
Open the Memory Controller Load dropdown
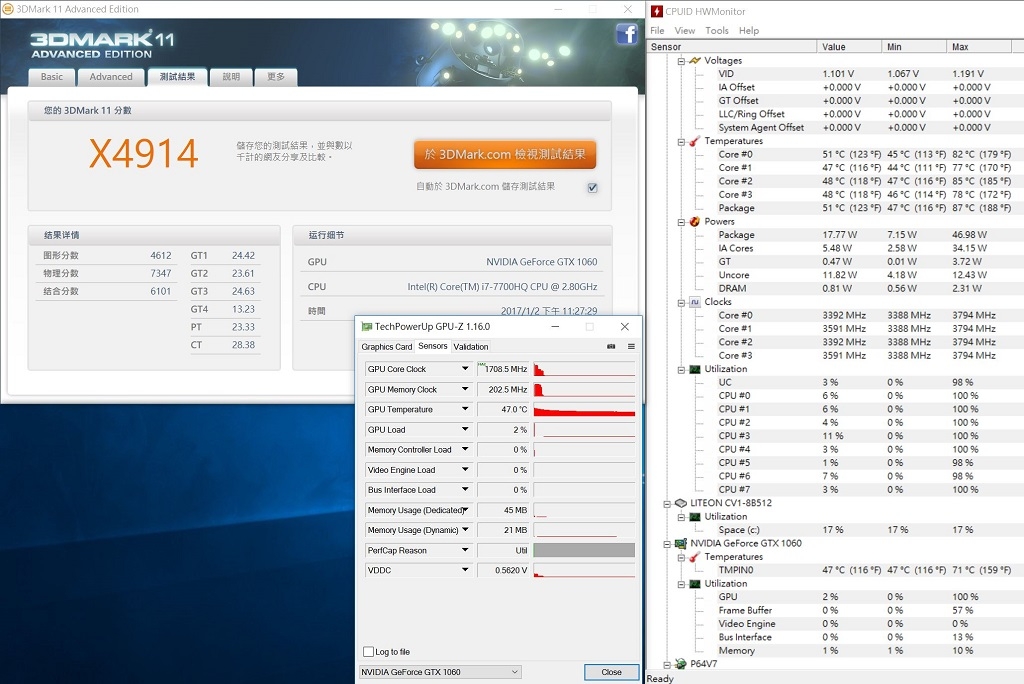(465, 449)
